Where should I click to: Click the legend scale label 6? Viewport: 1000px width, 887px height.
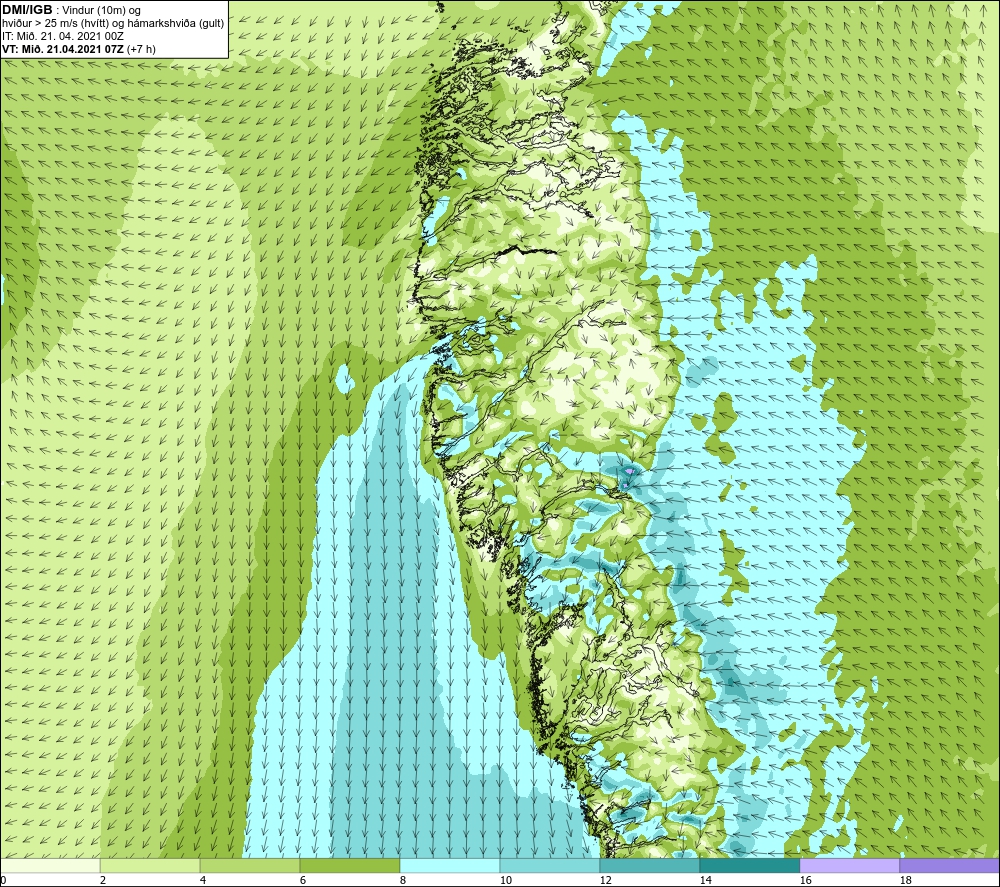pos(303,881)
